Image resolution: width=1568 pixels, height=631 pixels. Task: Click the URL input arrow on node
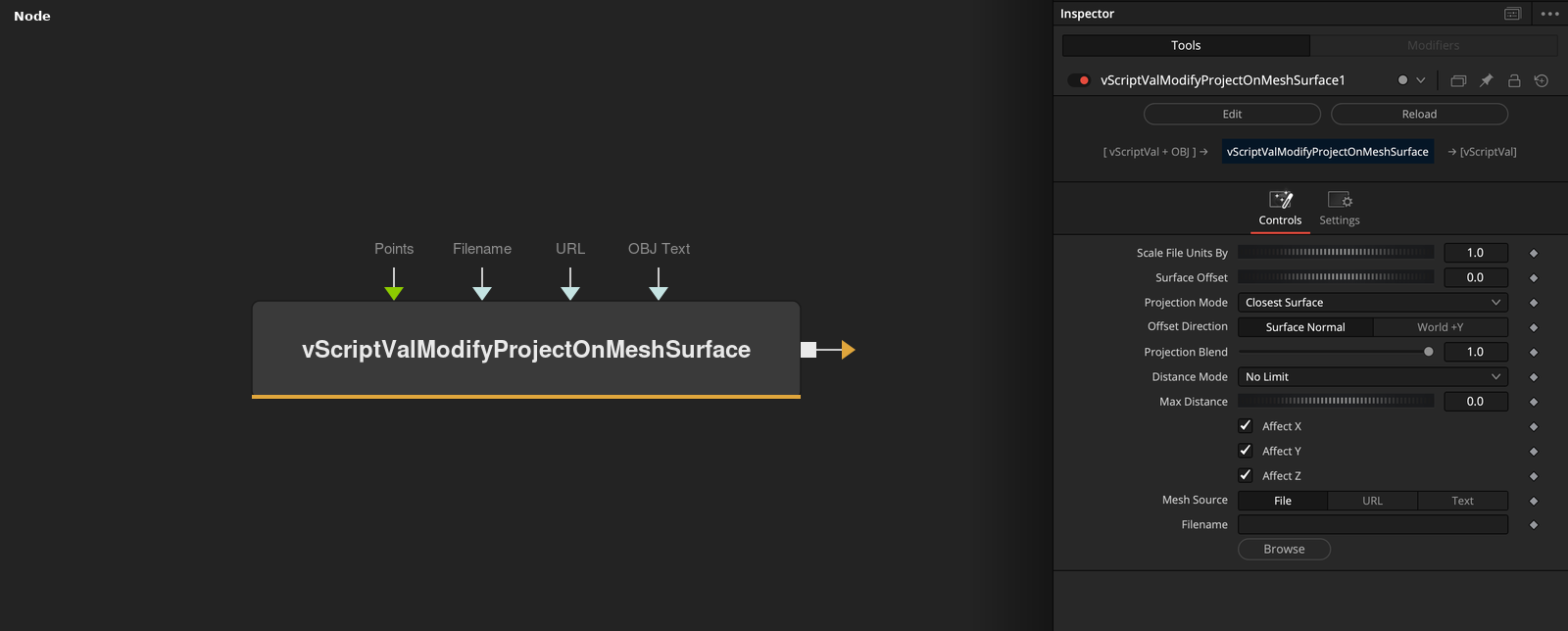coord(570,293)
